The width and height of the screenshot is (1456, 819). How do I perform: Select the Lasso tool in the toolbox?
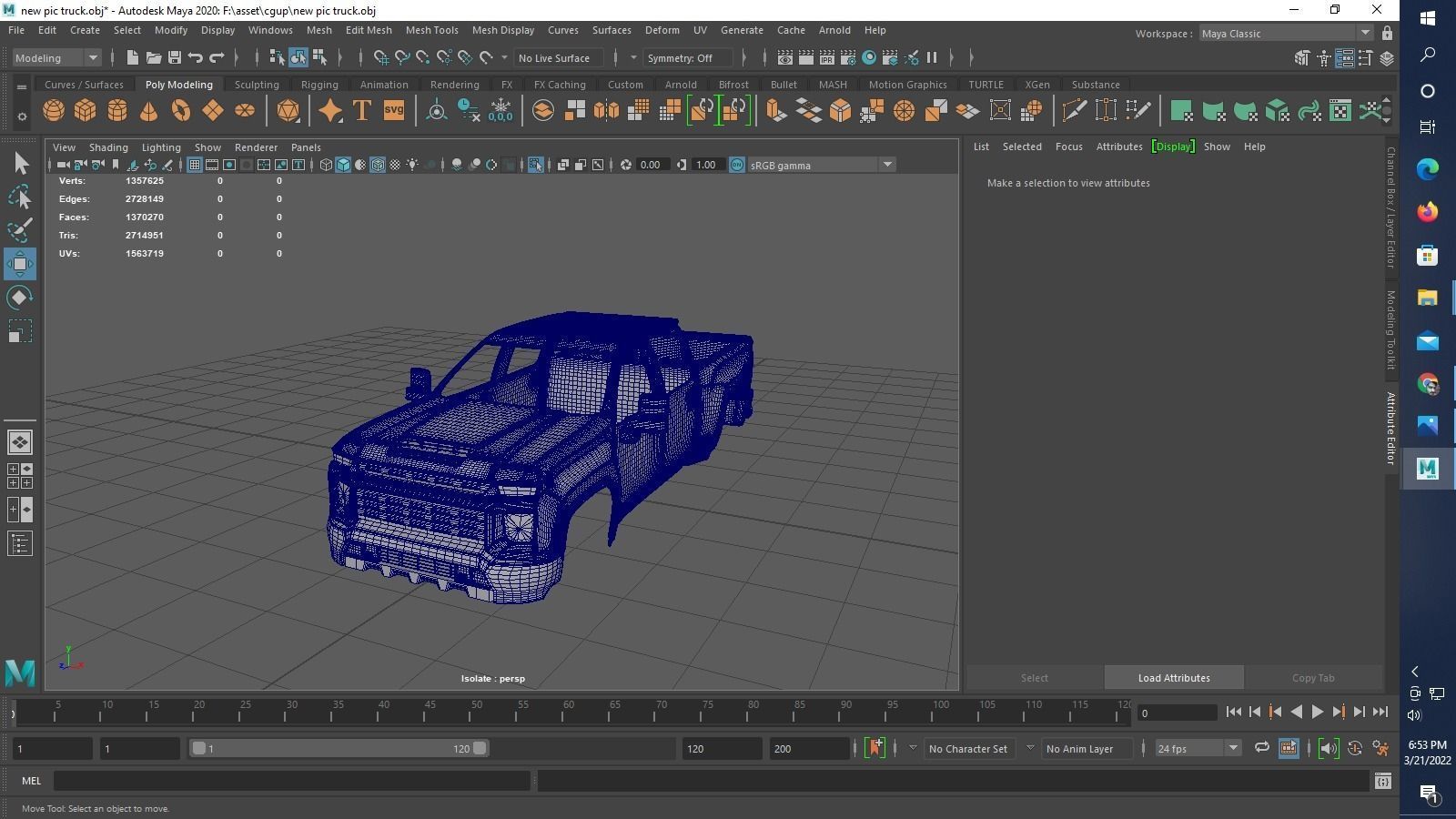tap(20, 197)
